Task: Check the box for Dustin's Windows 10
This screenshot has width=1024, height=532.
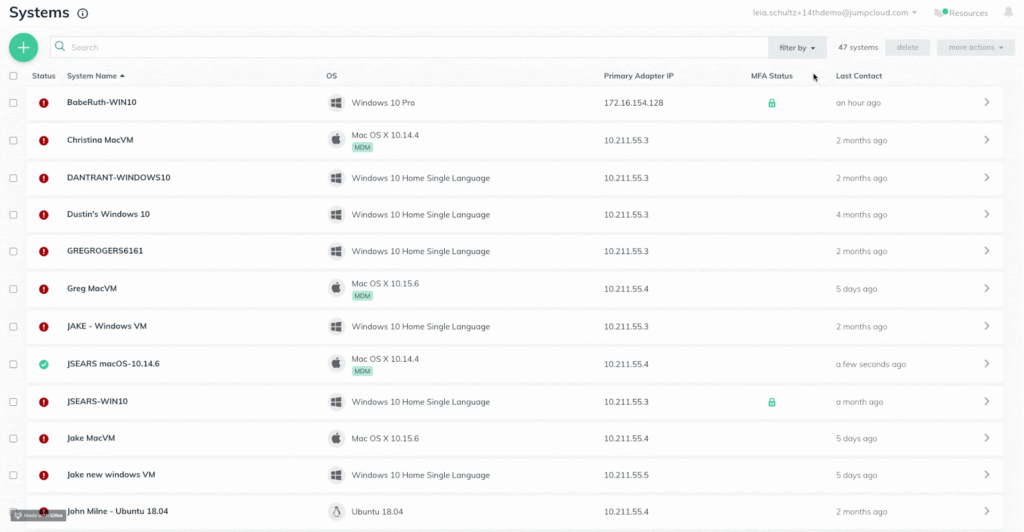Action: pyautogui.click(x=13, y=215)
